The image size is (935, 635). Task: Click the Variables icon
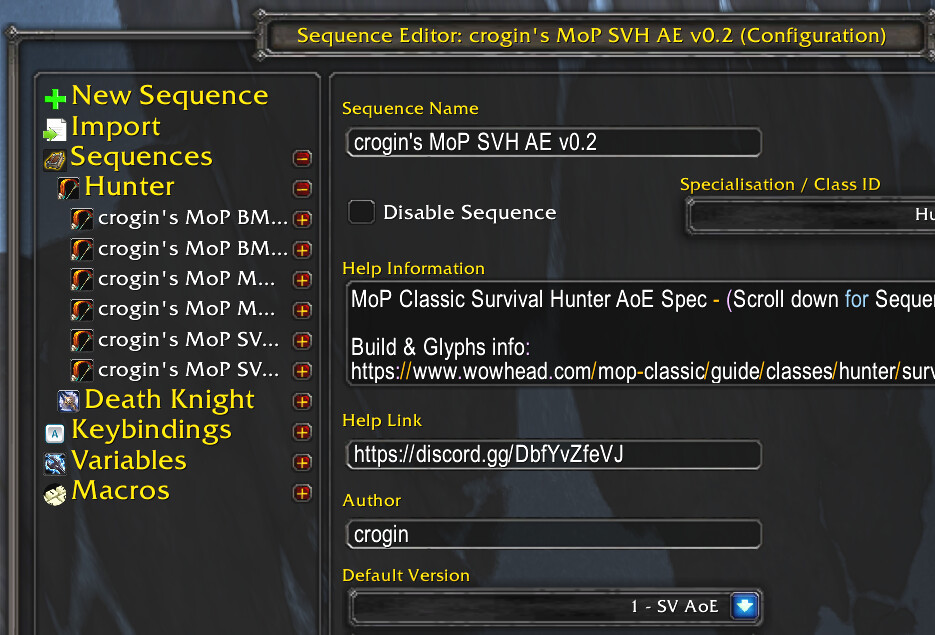(x=55, y=462)
